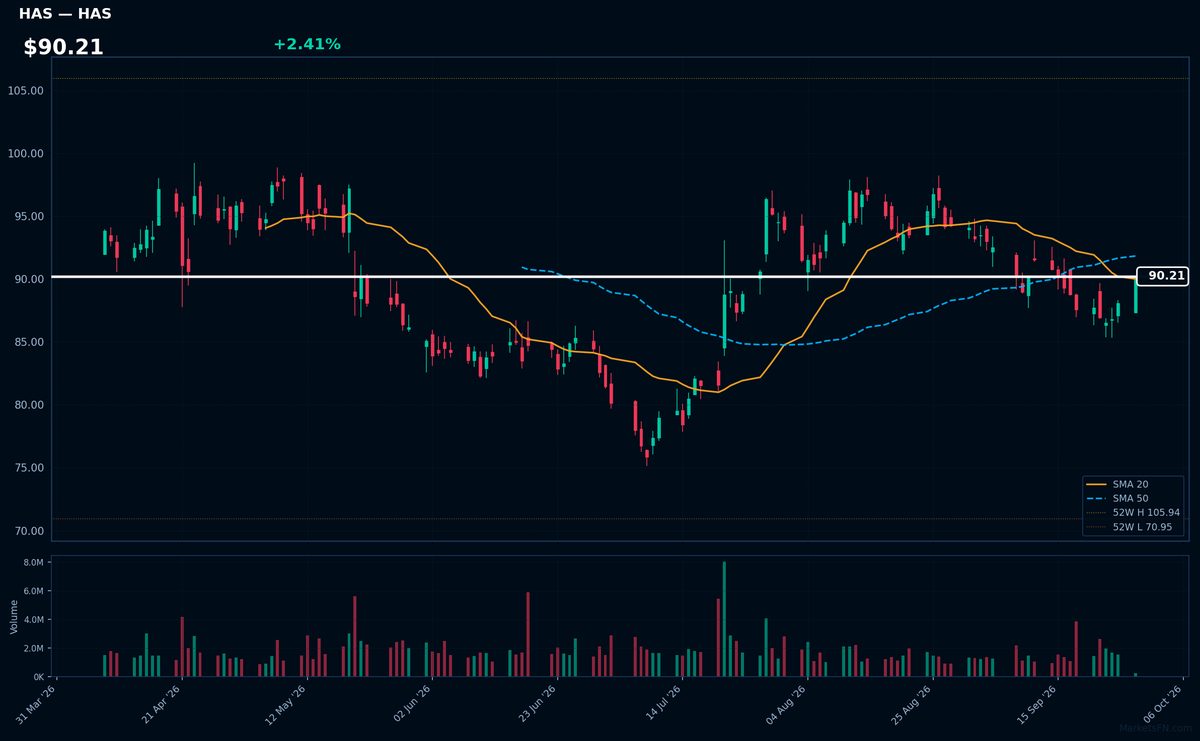Image resolution: width=1200 pixels, height=741 pixels.
Task: Click the 14 Jul '26 date label
Action: pos(665,703)
